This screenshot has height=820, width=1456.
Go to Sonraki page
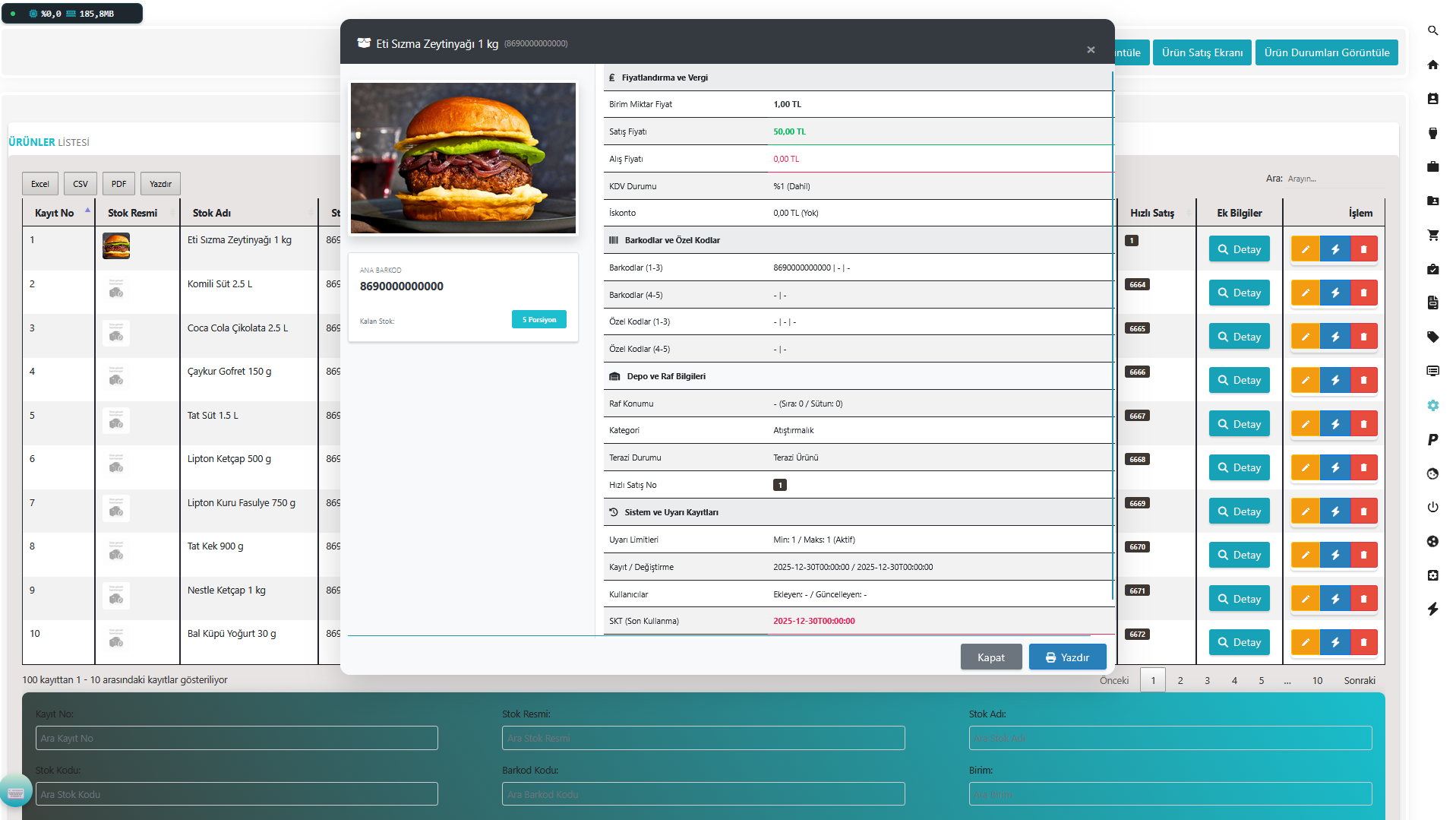[1359, 680]
